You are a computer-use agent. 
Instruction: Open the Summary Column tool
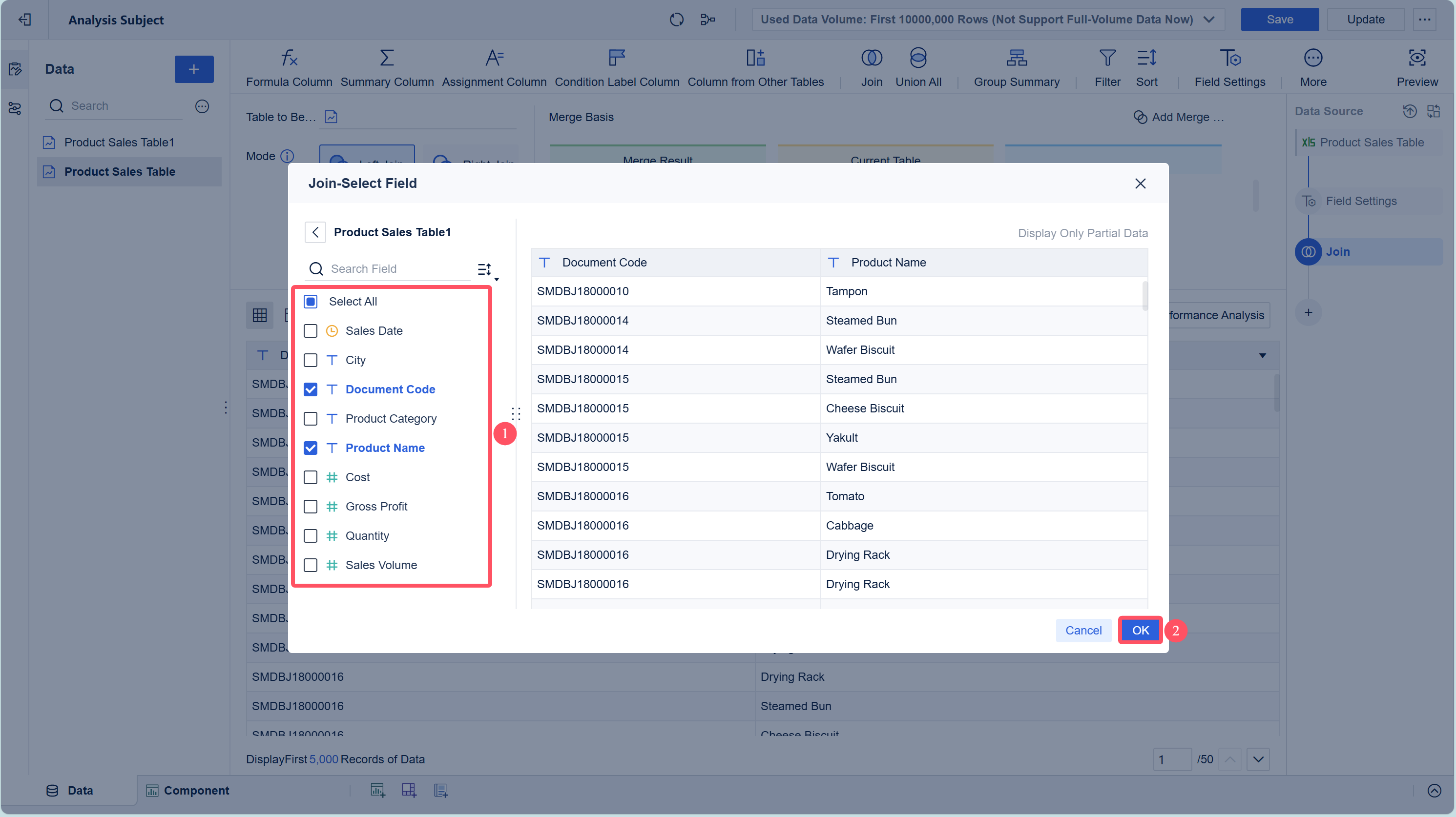coord(387,58)
